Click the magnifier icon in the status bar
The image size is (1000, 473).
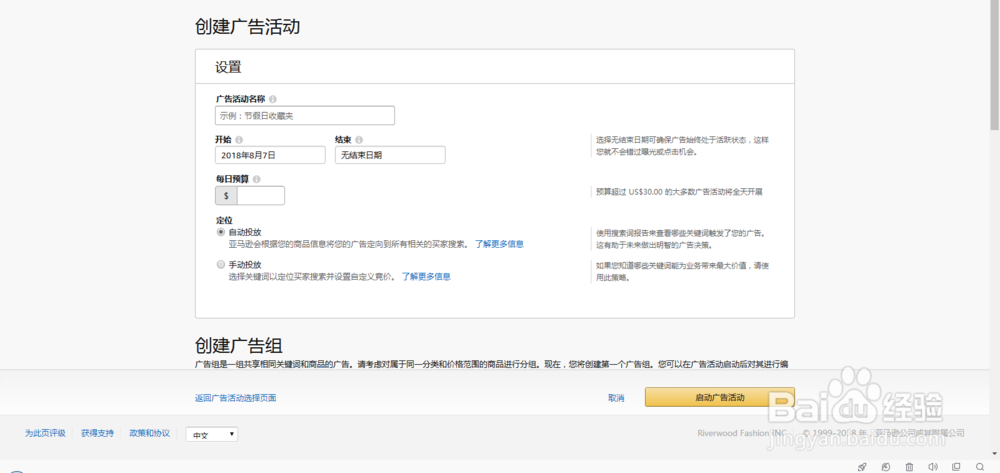click(x=980, y=466)
